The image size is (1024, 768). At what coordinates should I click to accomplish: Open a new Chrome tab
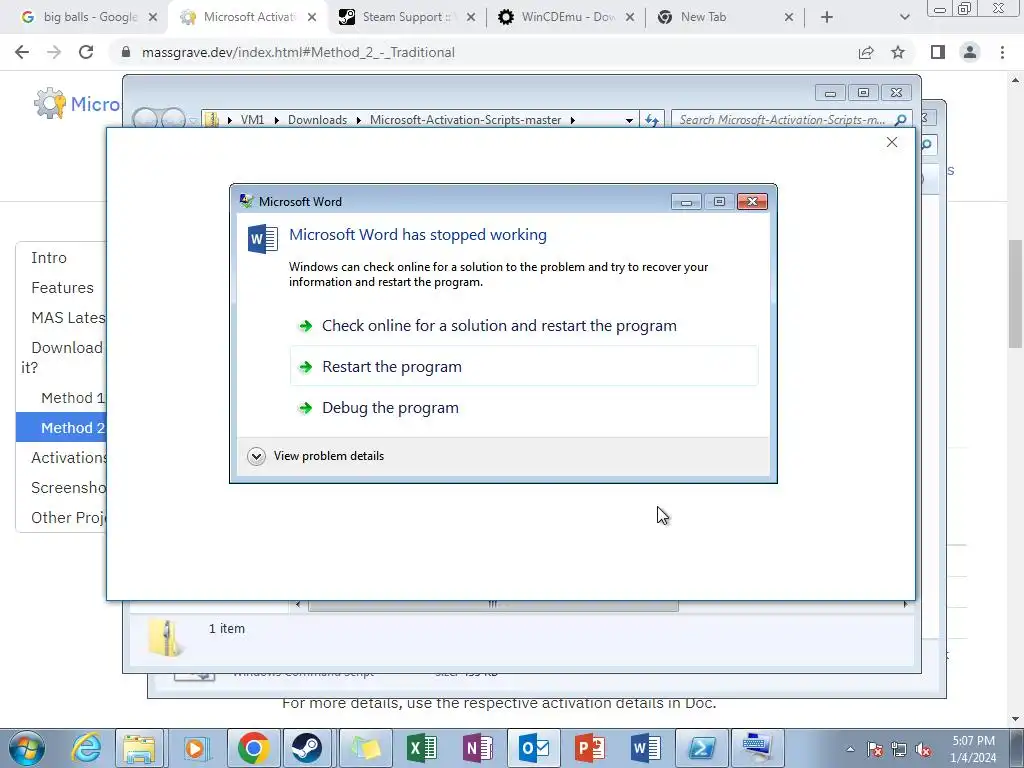(x=827, y=17)
